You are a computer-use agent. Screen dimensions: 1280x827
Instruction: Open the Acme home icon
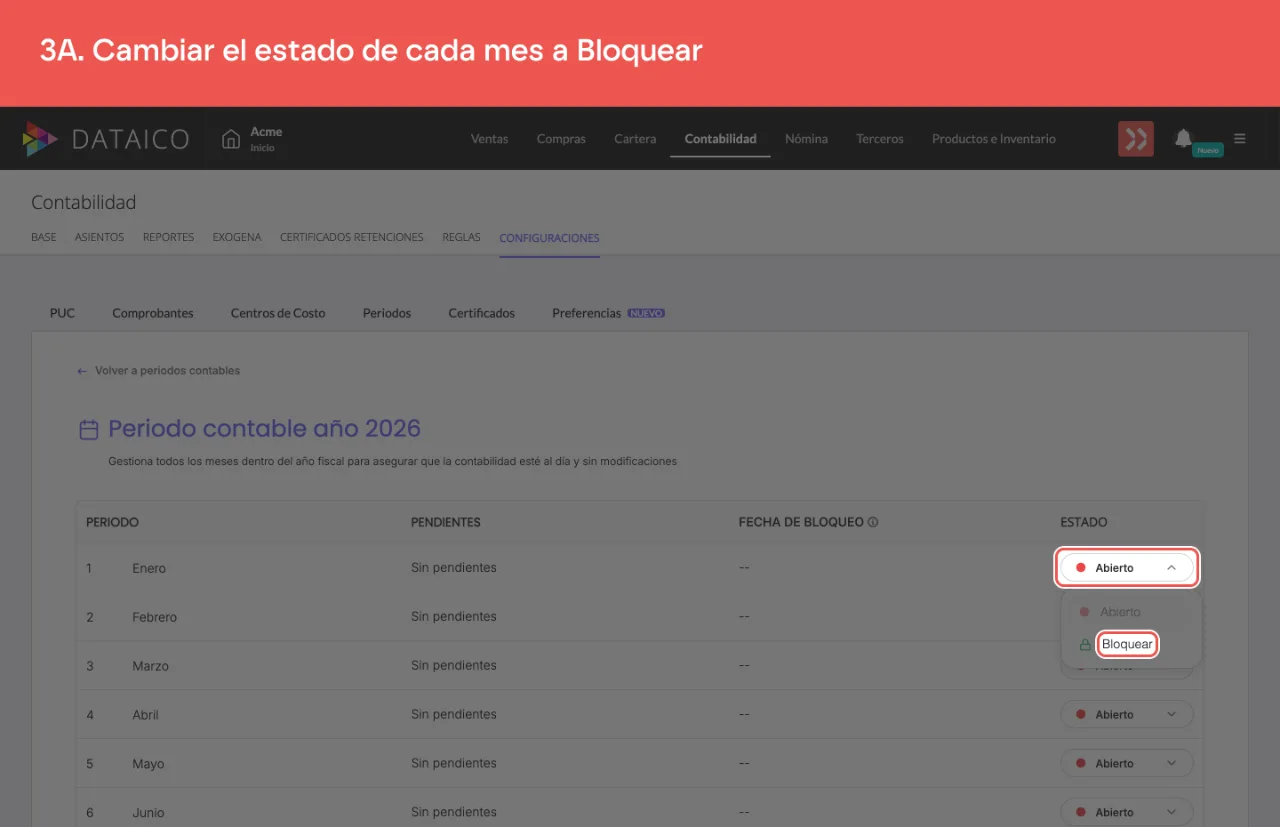click(x=231, y=139)
